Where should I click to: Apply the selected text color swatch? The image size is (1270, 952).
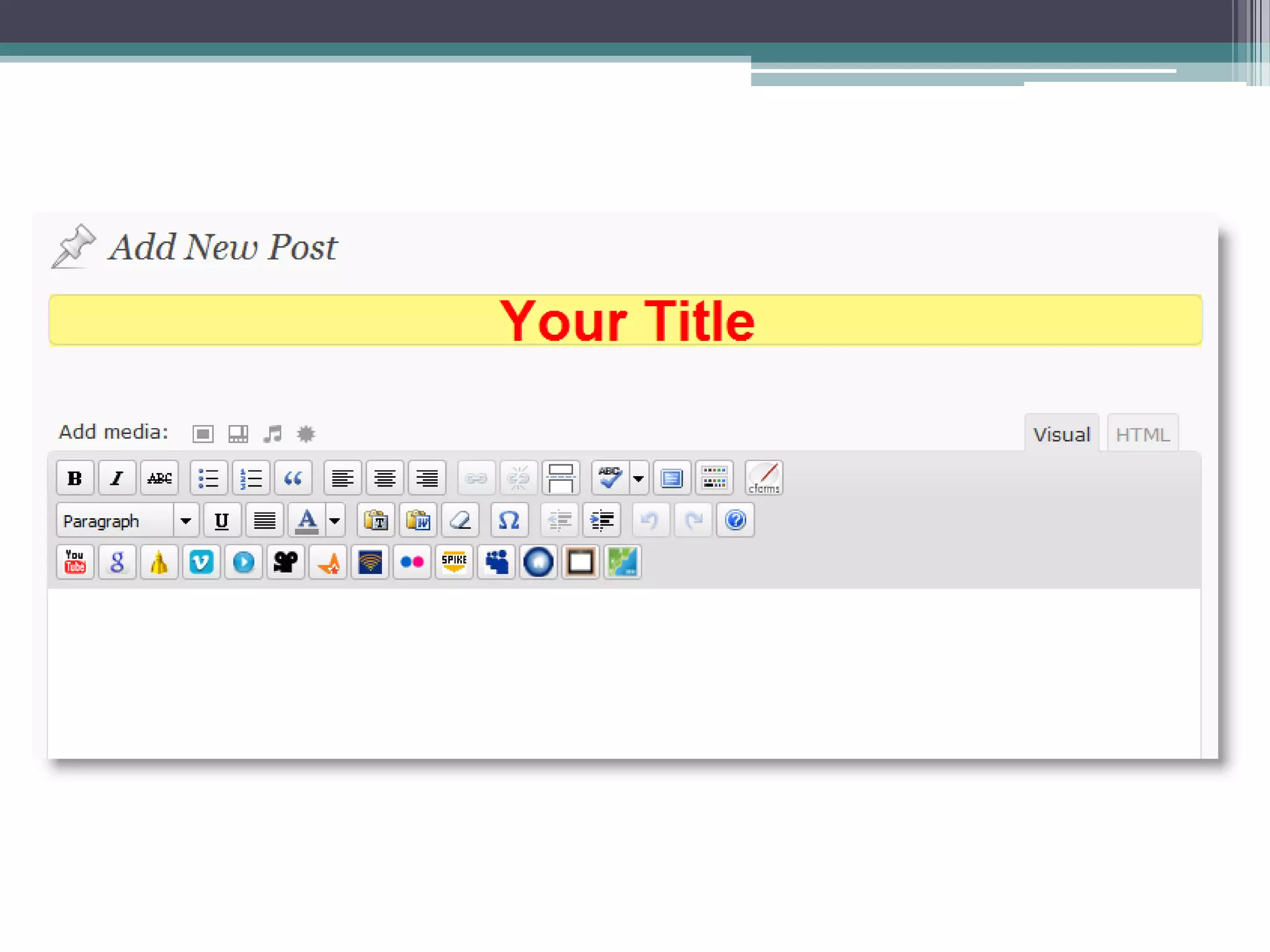coord(307,520)
